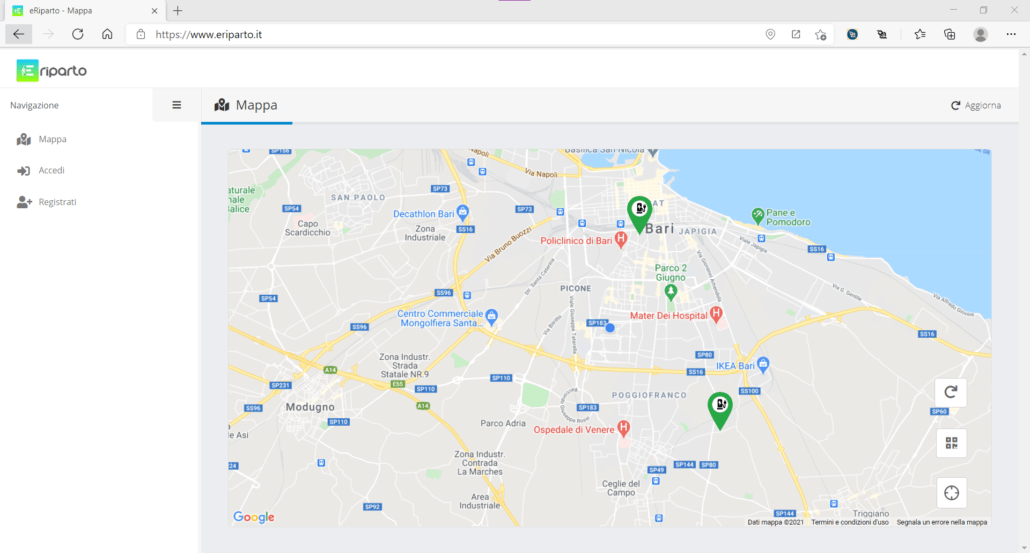The image size is (1030, 553).
Task: Click the Bari city label
Action: click(x=660, y=229)
